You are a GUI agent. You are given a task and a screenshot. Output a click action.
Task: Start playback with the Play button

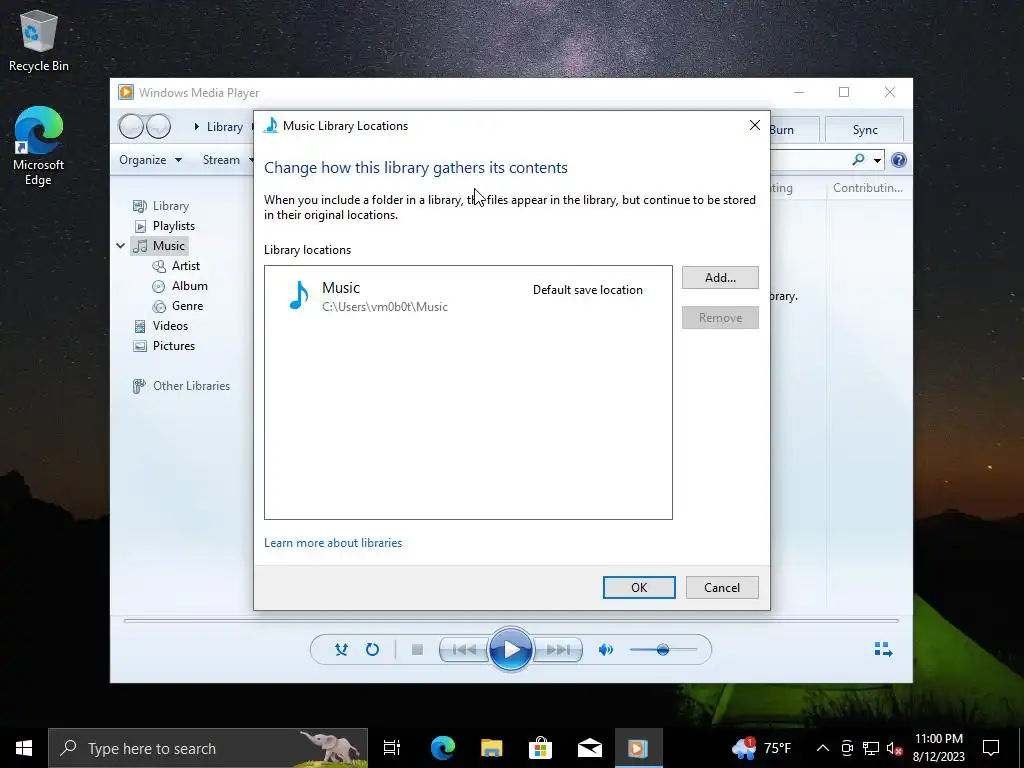click(x=511, y=649)
